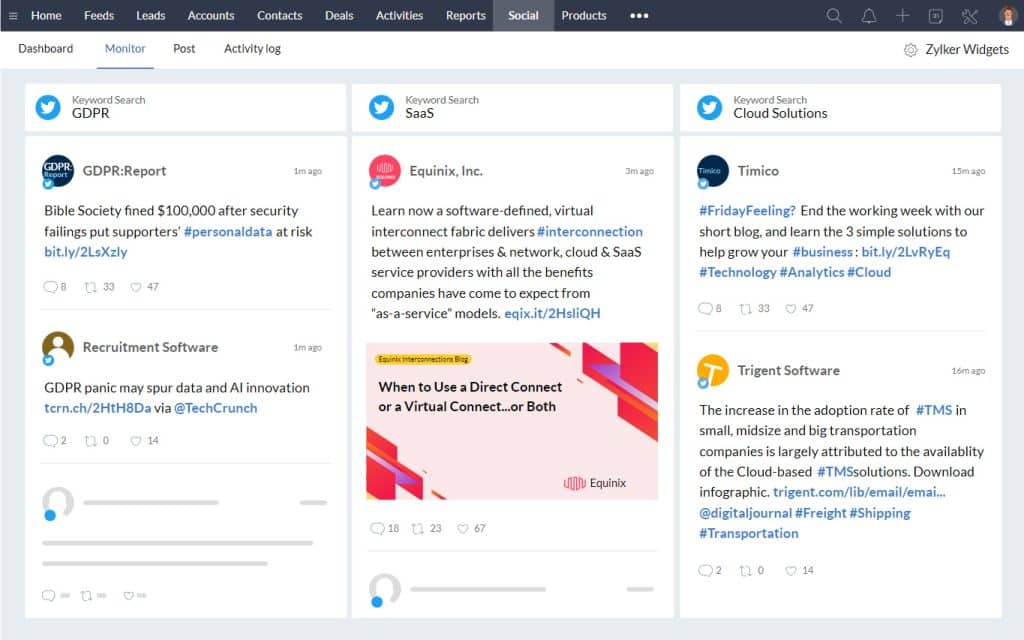Open the Reports module
The height and width of the screenshot is (640, 1024).
click(x=465, y=15)
